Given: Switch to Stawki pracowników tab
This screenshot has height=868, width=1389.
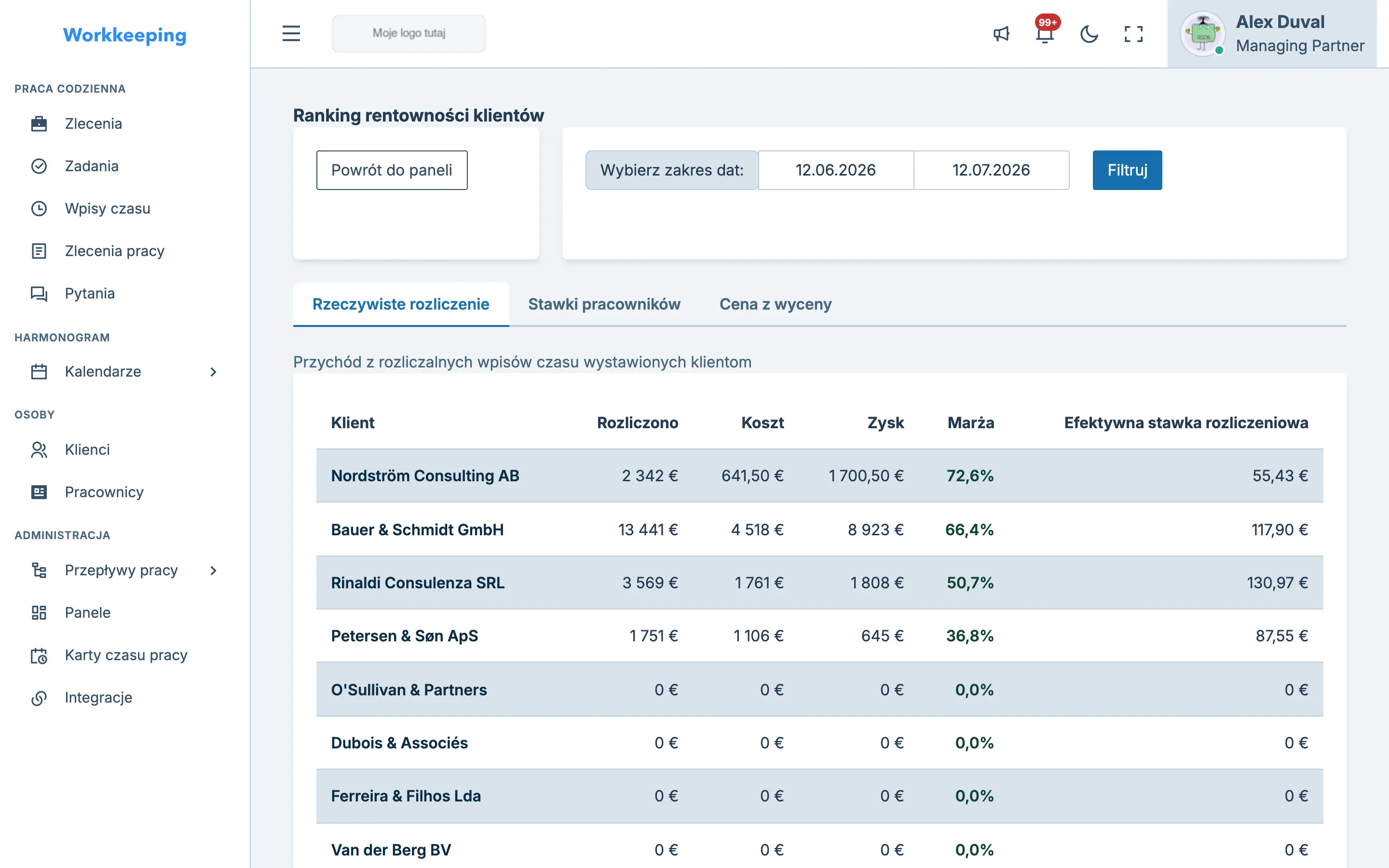Looking at the screenshot, I should [x=604, y=304].
